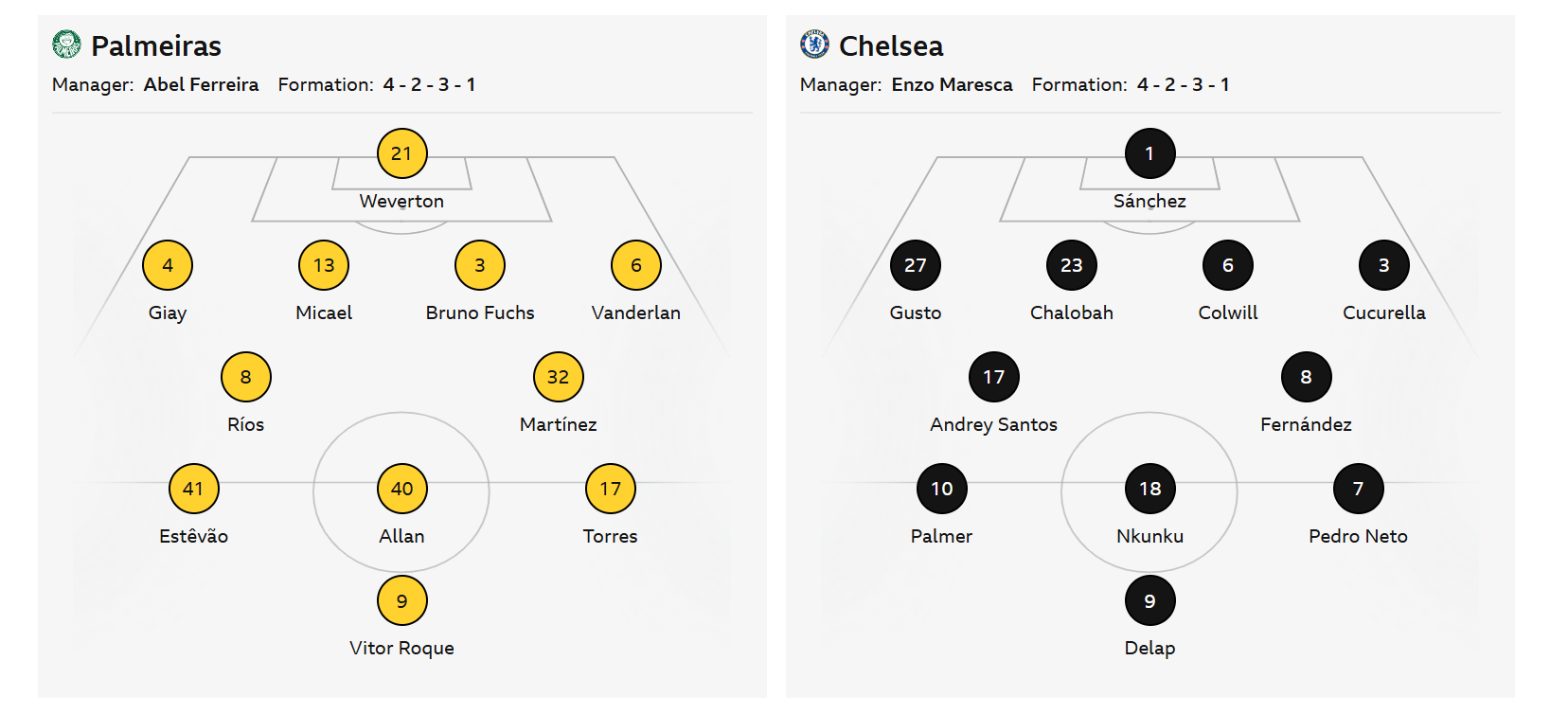Click manager name Enzo Maresca
1568x714 pixels.
point(952,84)
